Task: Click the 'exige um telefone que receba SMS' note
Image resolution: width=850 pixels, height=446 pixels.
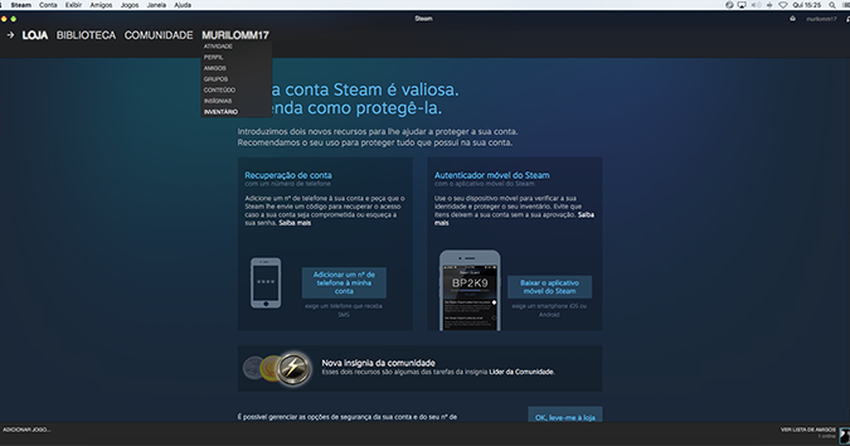Action: [x=344, y=311]
